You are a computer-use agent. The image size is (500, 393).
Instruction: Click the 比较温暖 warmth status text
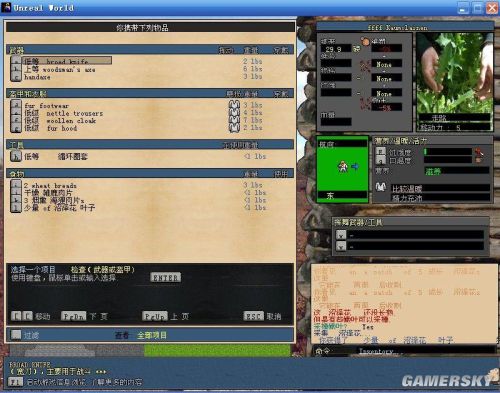(x=407, y=189)
